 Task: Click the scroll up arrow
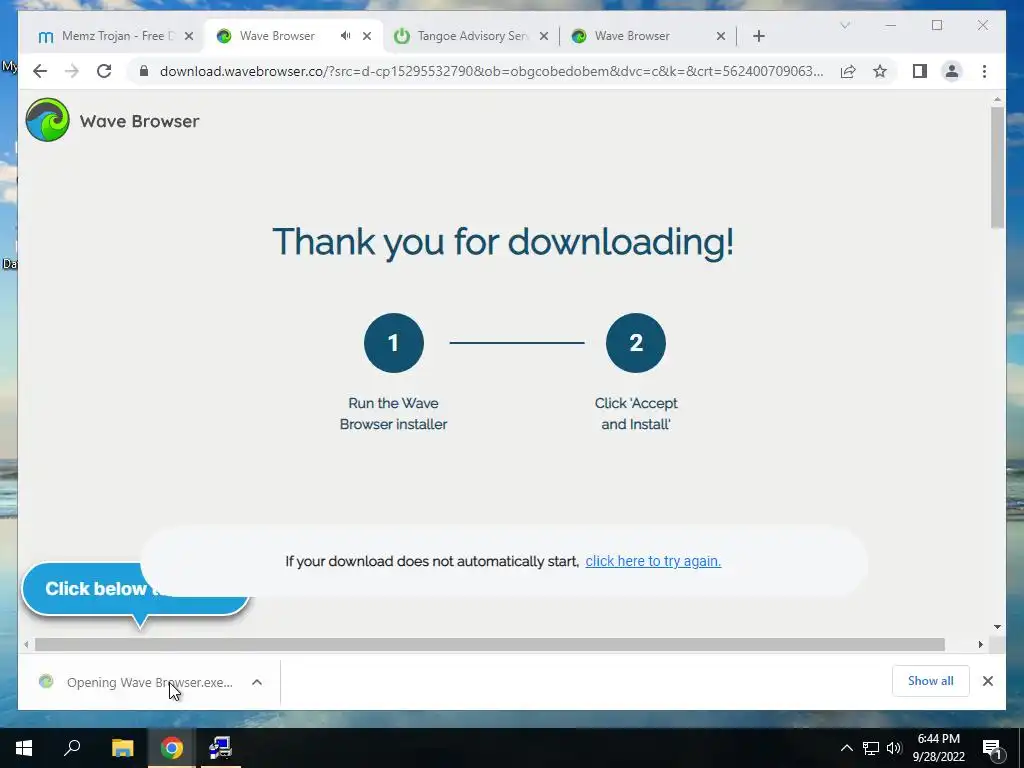(x=997, y=100)
